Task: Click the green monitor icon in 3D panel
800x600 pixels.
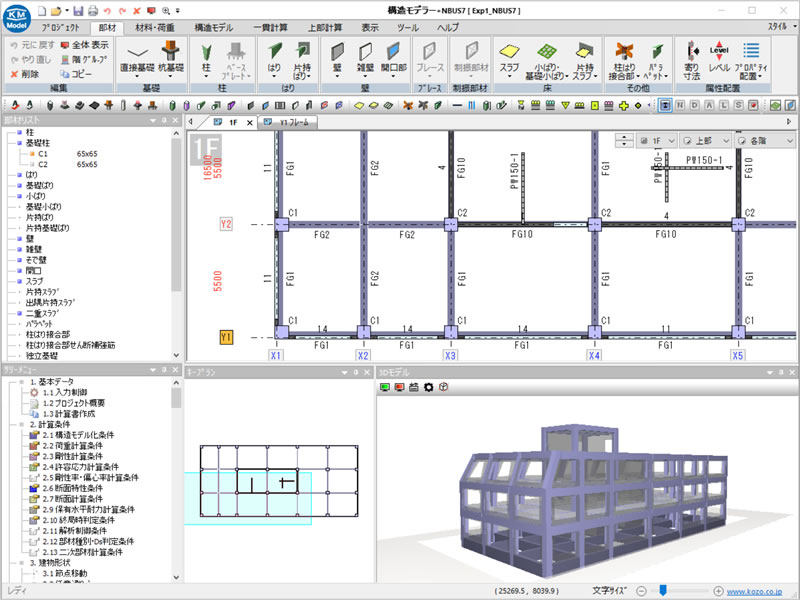Action: pyautogui.click(x=385, y=386)
